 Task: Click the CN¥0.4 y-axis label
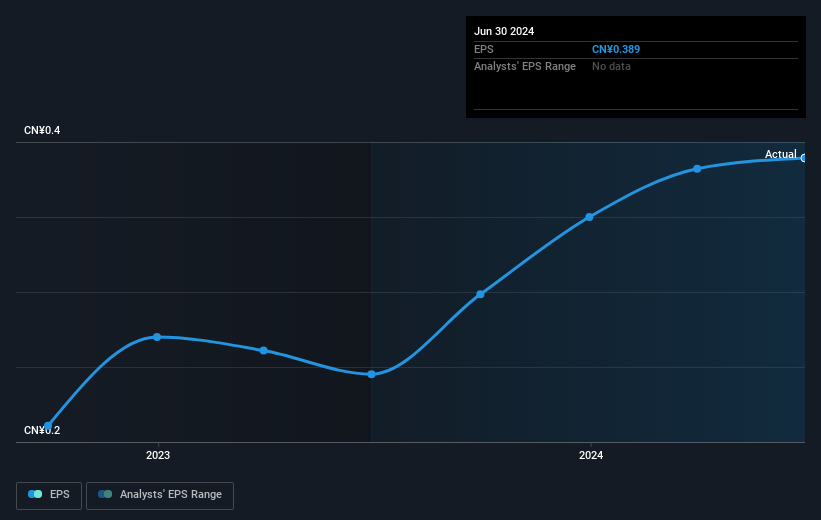point(42,130)
